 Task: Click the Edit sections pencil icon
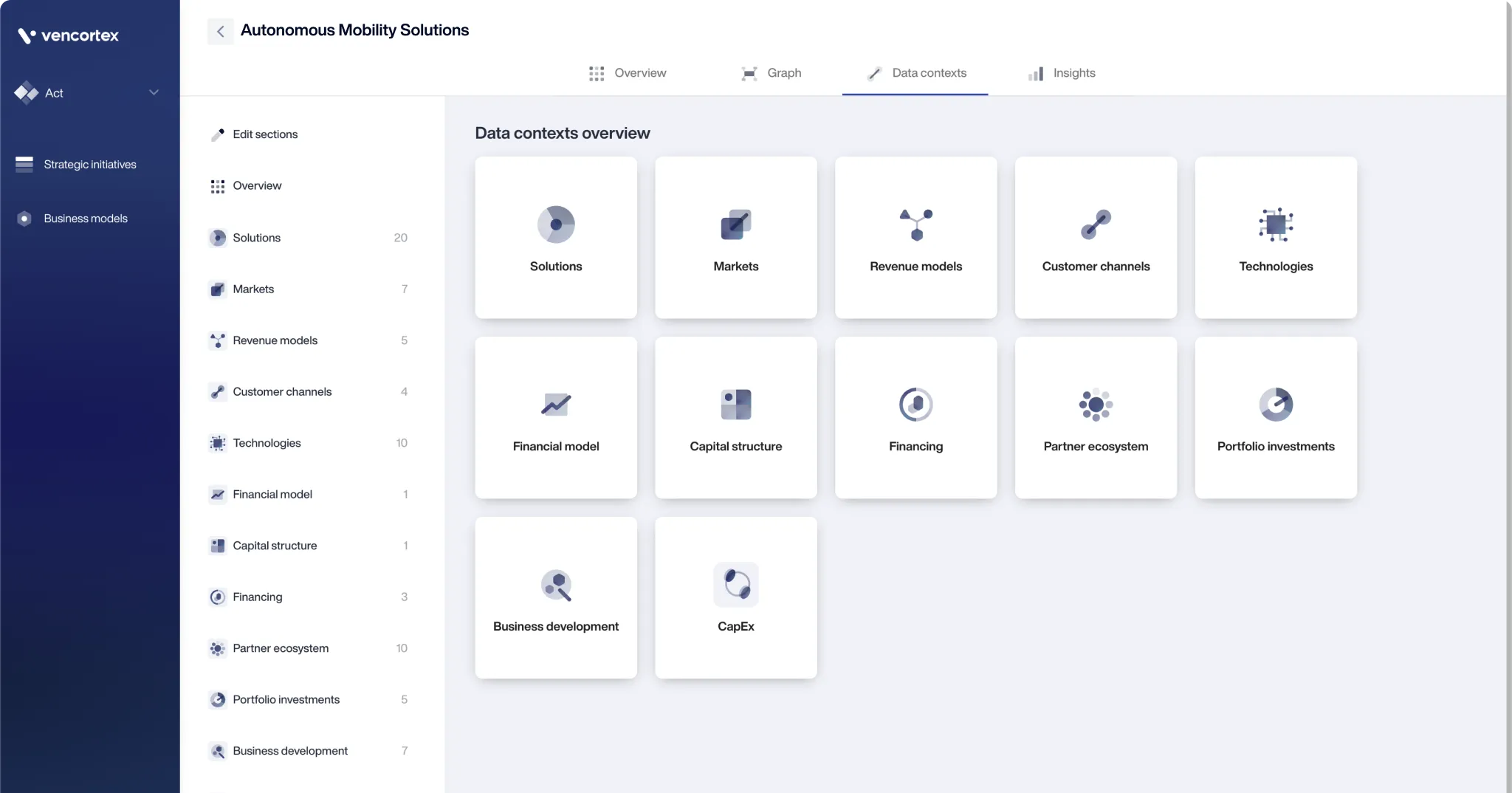tap(217, 134)
